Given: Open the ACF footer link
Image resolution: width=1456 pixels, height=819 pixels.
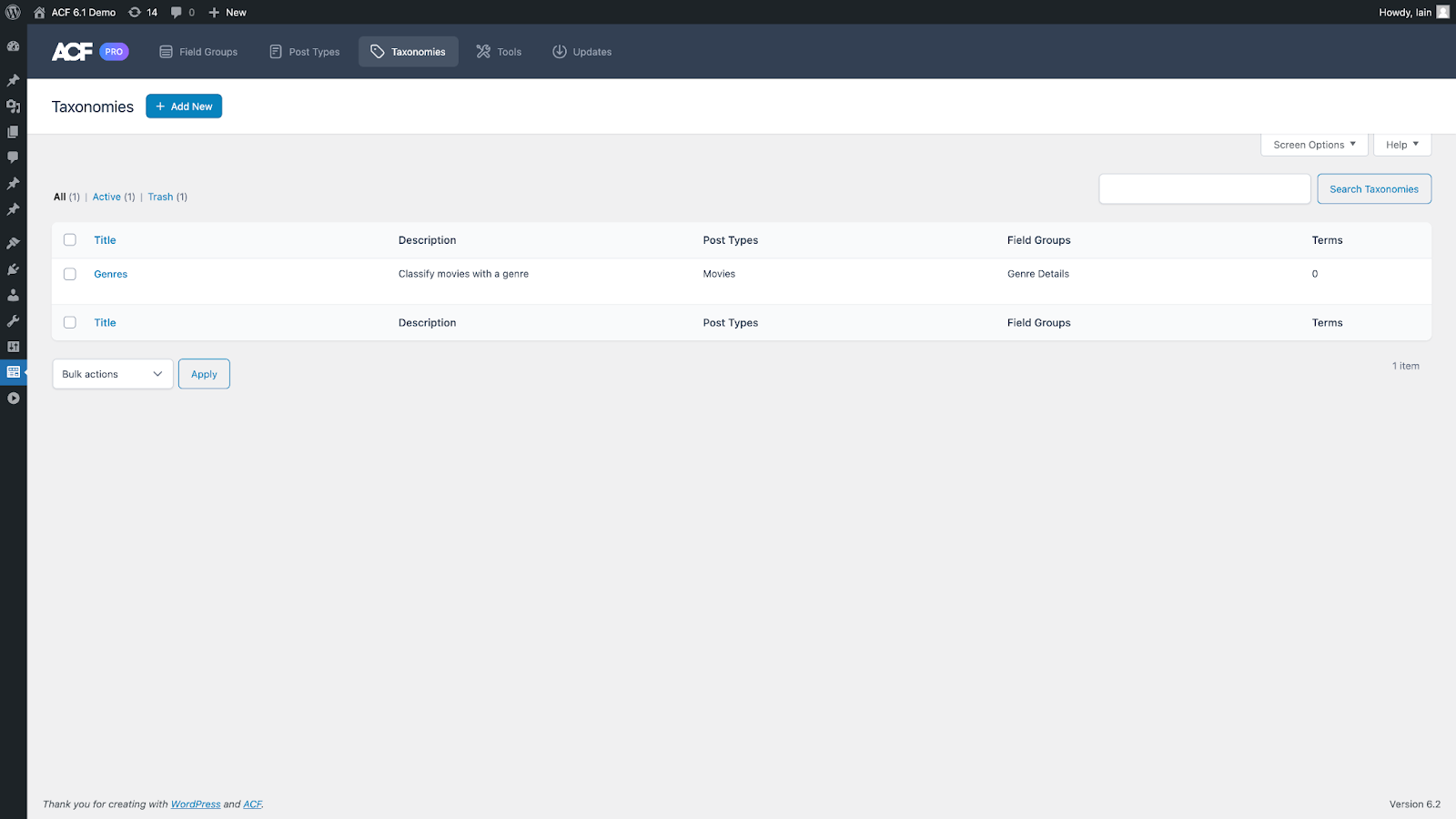Looking at the screenshot, I should [x=252, y=804].
